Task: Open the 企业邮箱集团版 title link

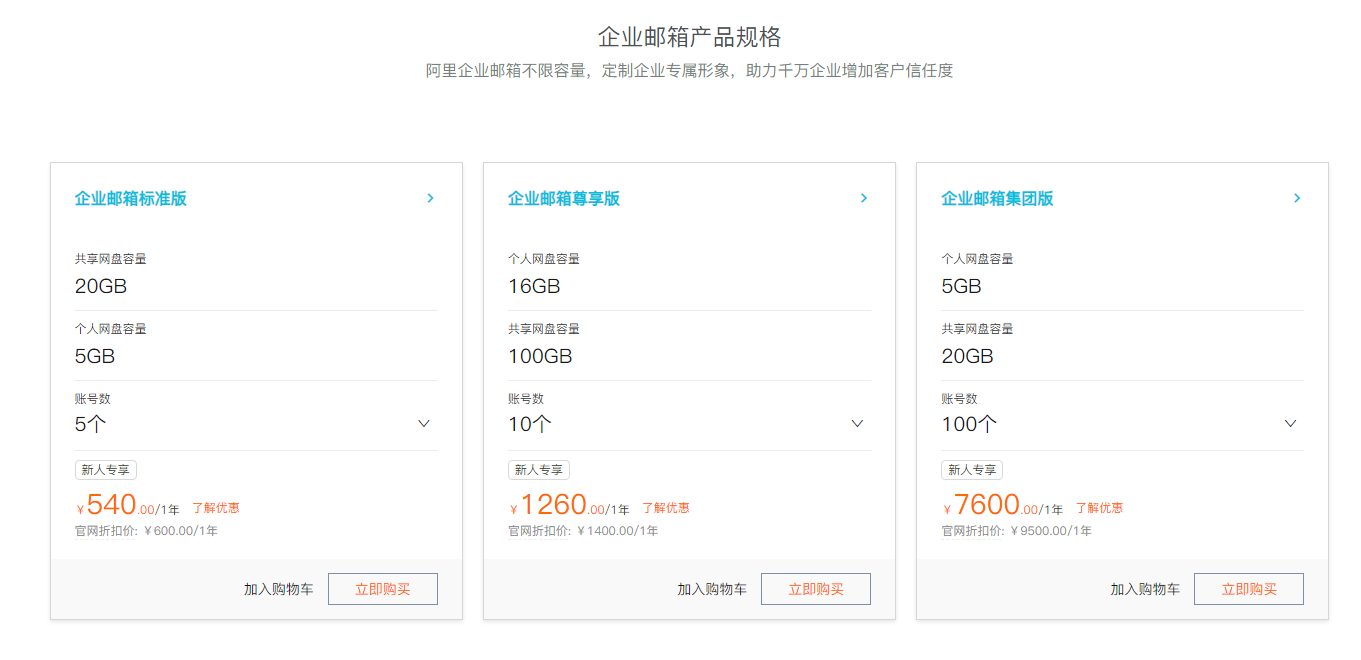Action: pyautogui.click(x=997, y=198)
